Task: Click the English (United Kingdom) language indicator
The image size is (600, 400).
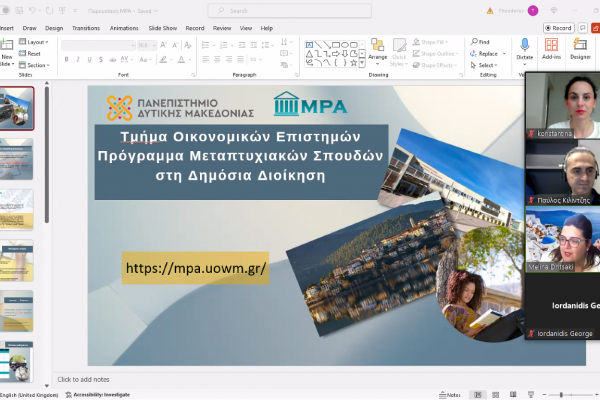Action: coord(29,395)
